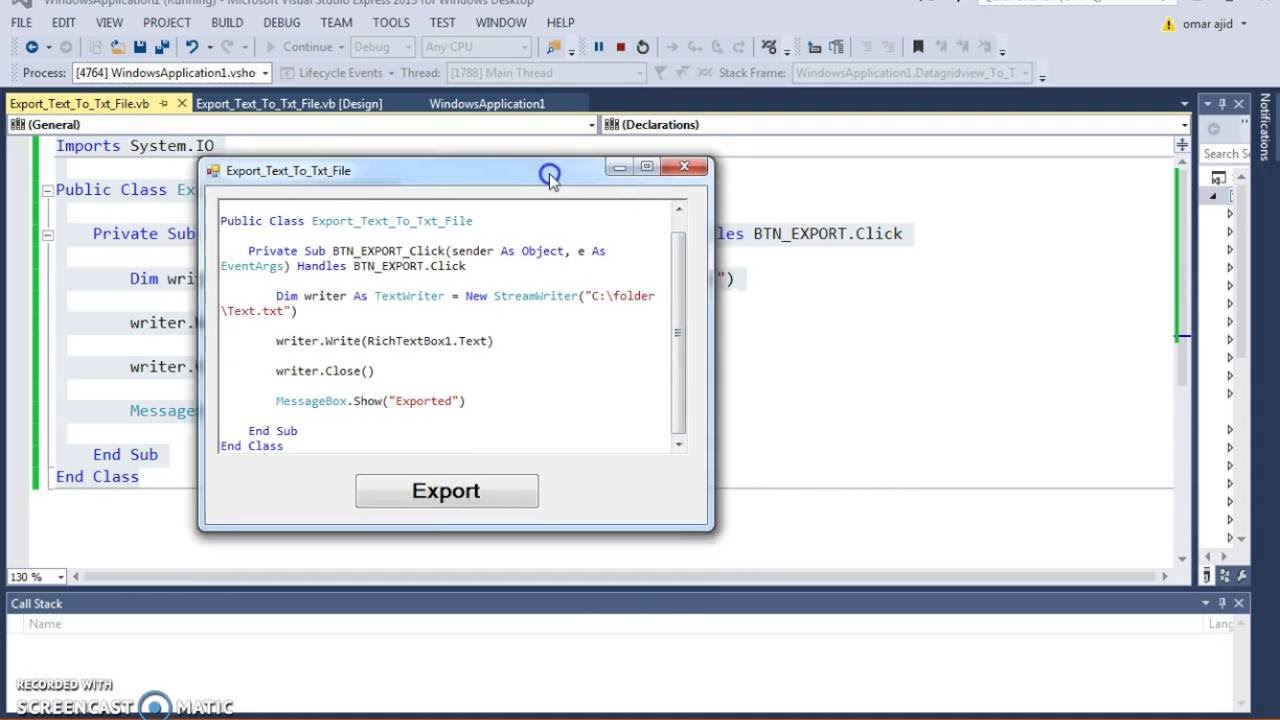Stop debugging with the red square
Viewport: 1280px width, 720px height.
pos(620,47)
